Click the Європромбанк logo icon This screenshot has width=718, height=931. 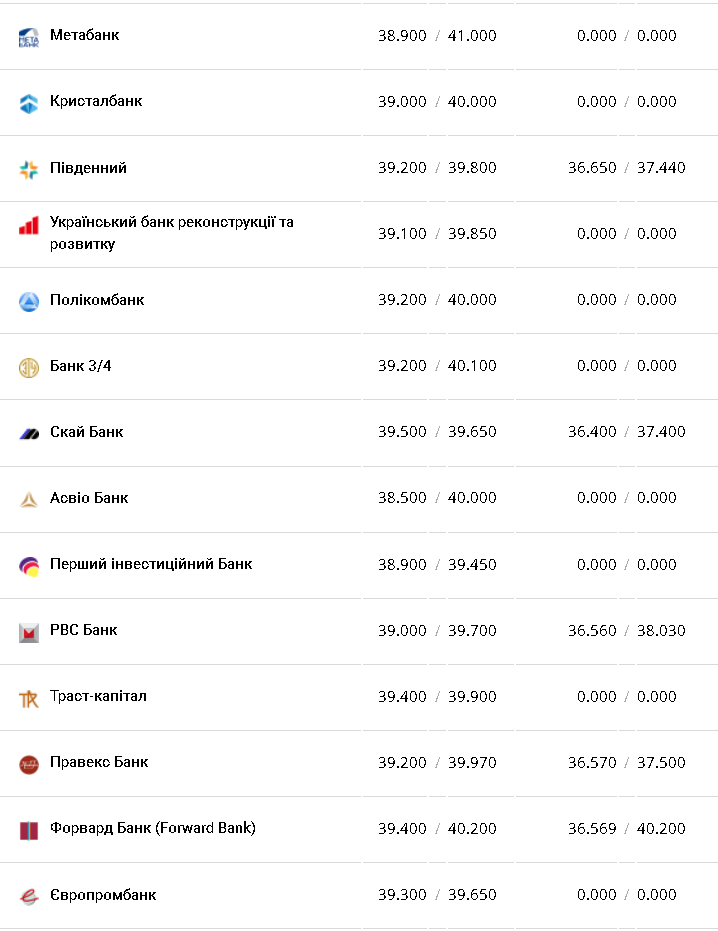tap(28, 896)
